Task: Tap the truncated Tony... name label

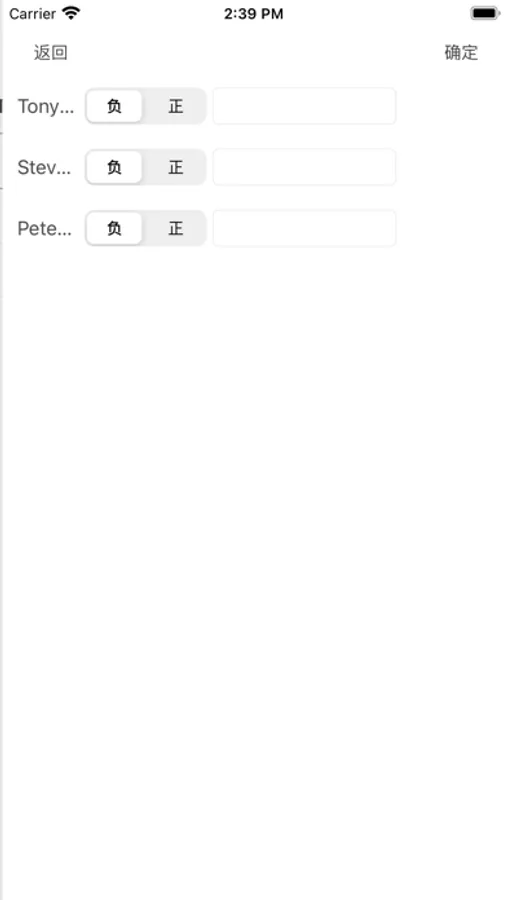Action: pos(46,107)
